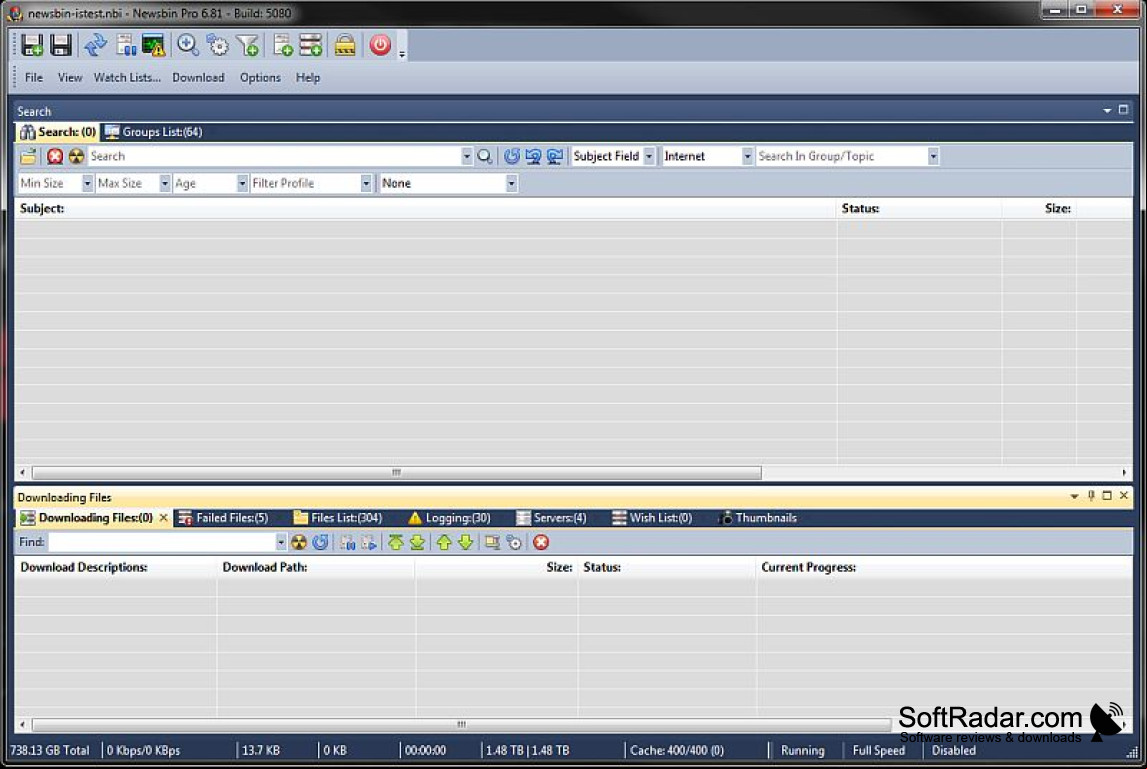
Task: Open the File menu
Action: [x=34, y=78]
